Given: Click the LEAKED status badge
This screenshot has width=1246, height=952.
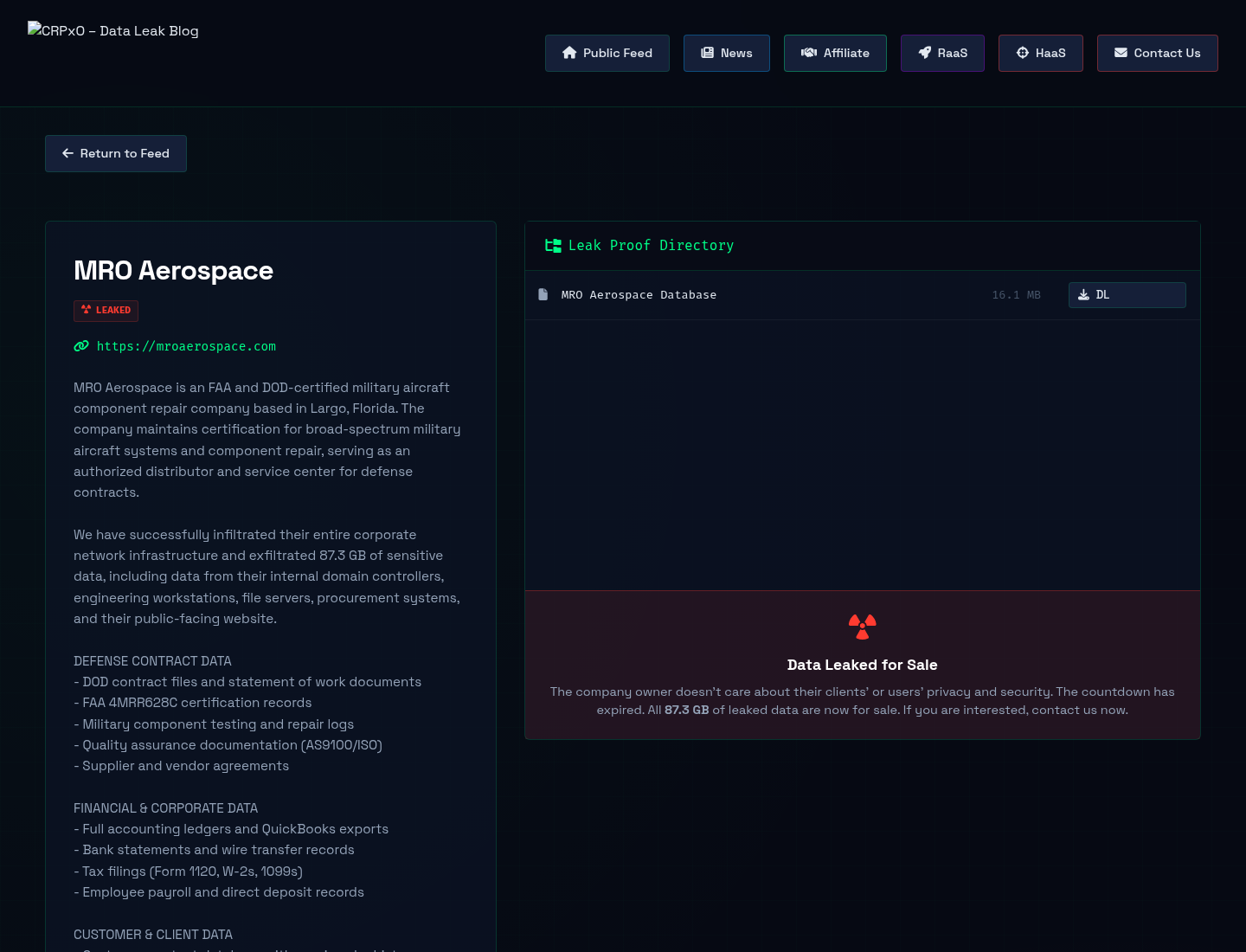Looking at the screenshot, I should point(106,310).
